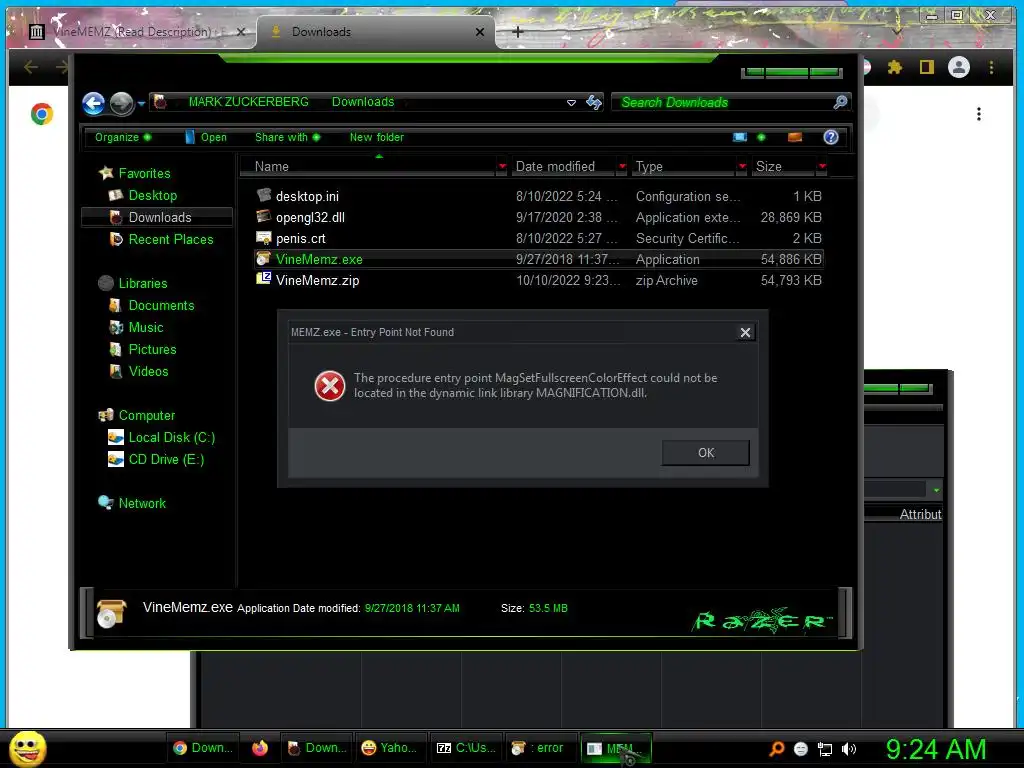This screenshot has height=768, width=1024.
Task: Click the VineMemz.zip file icon
Action: point(263,279)
